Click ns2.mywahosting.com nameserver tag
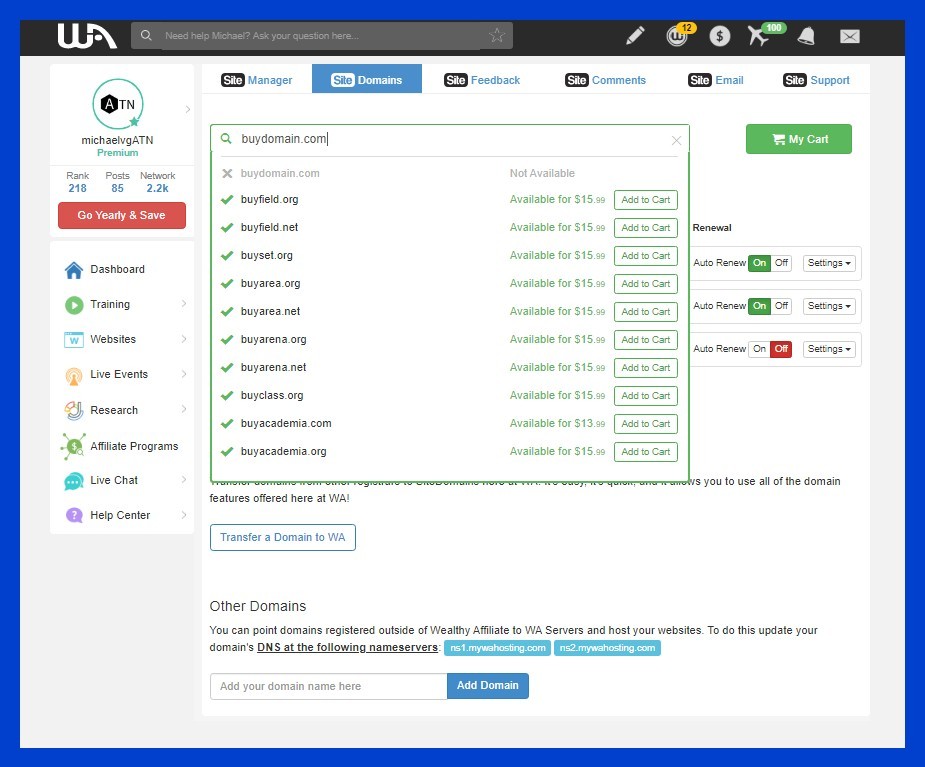925x767 pixels. tap(607, 648)
